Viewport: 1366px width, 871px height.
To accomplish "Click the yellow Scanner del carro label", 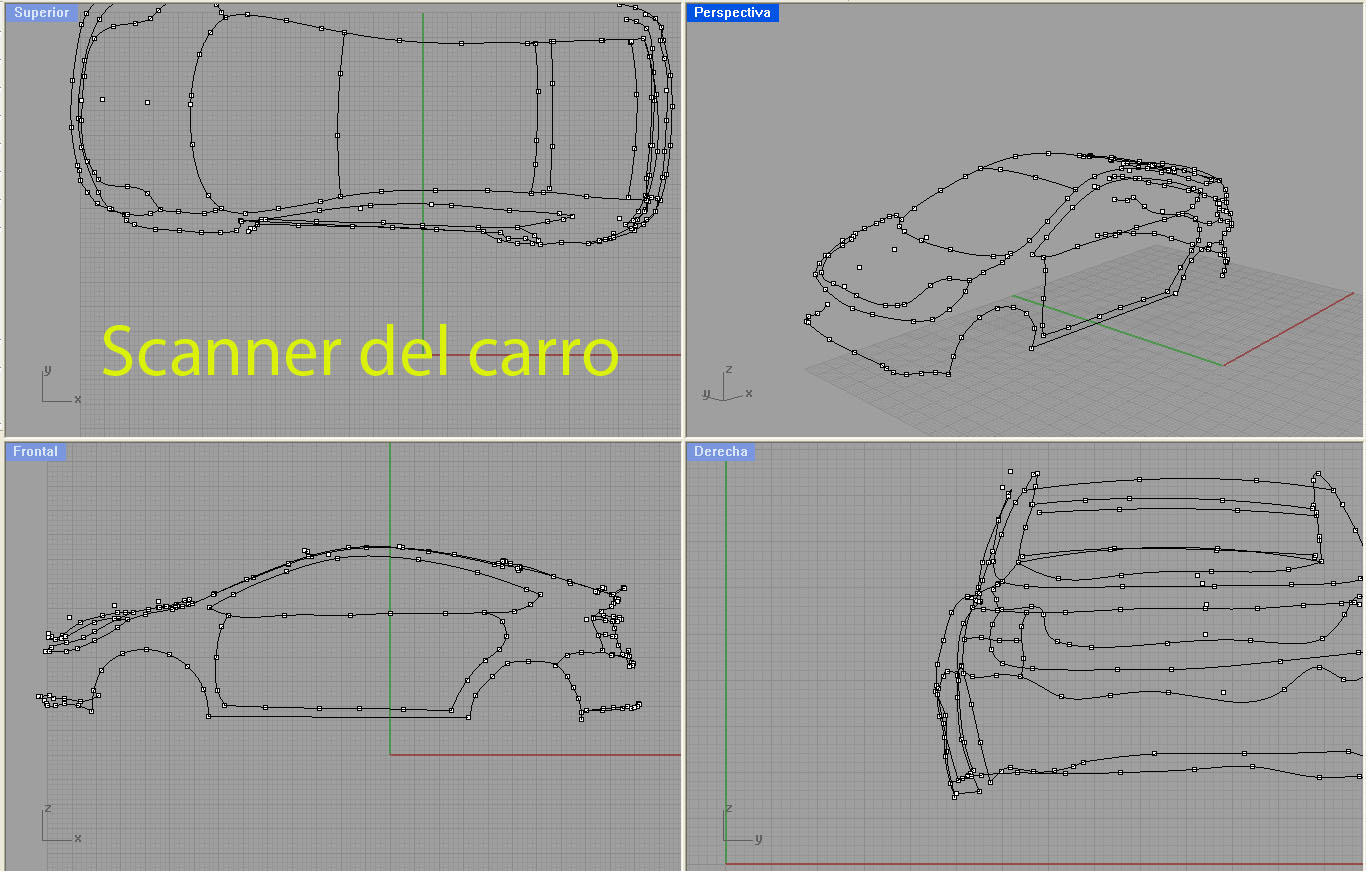I will click(360, 352).
